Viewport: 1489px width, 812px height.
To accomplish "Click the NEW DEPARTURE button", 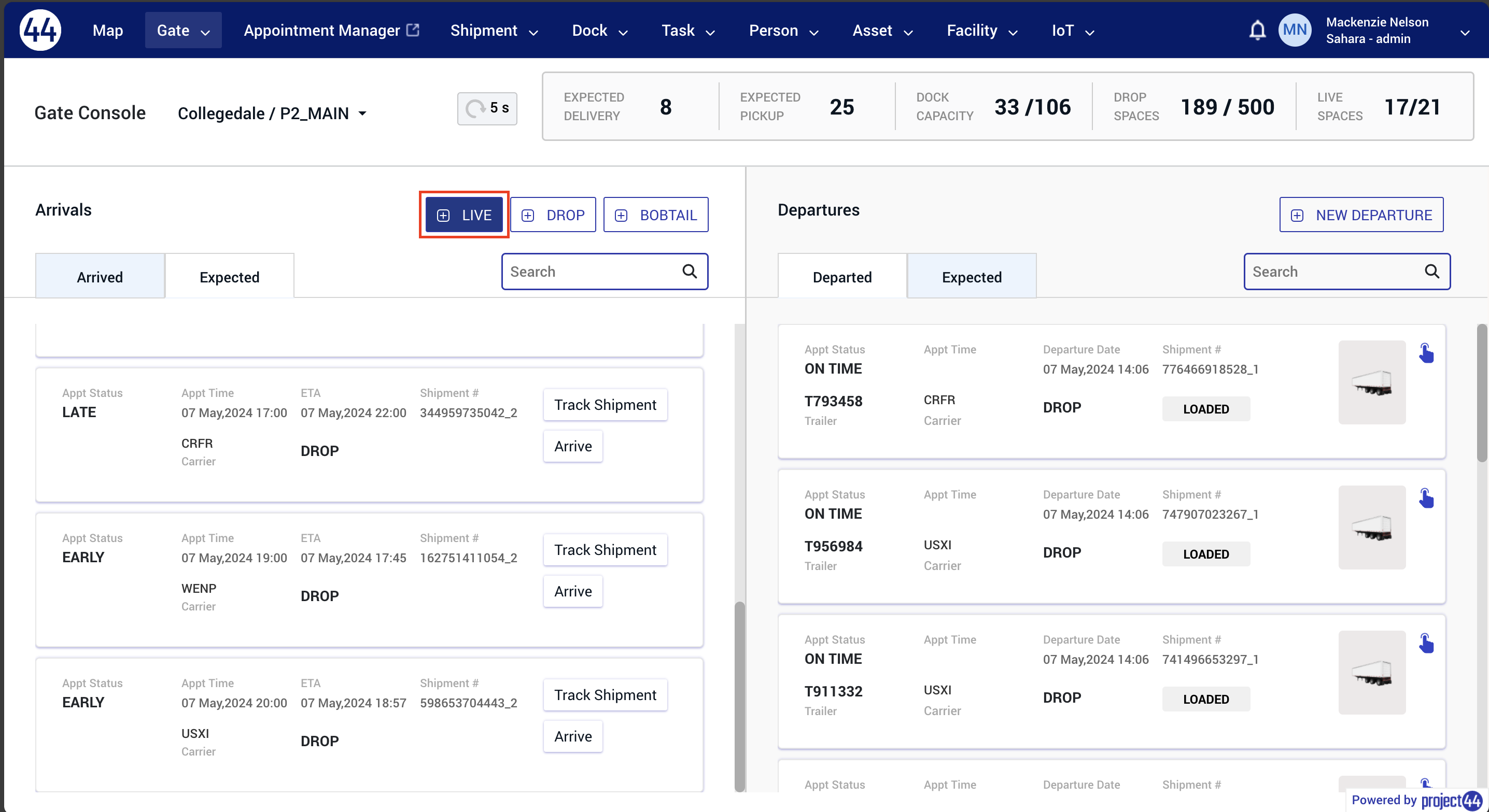I will (1361, 215).
